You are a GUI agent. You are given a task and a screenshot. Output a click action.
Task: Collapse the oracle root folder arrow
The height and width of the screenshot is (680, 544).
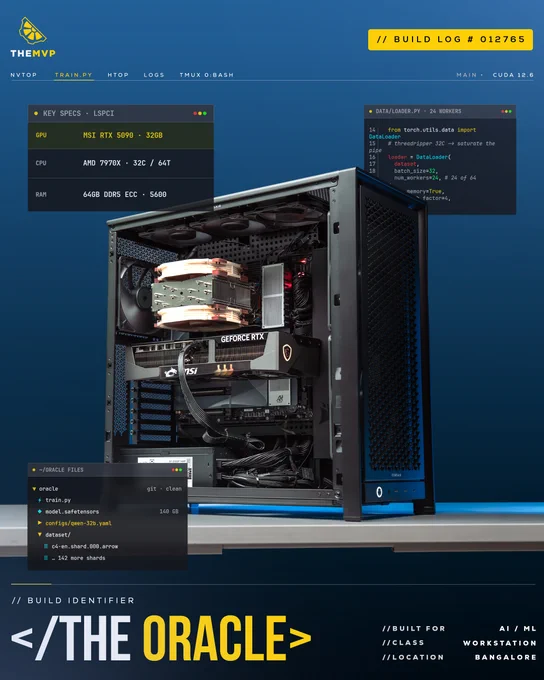click(x=34, y=489)
